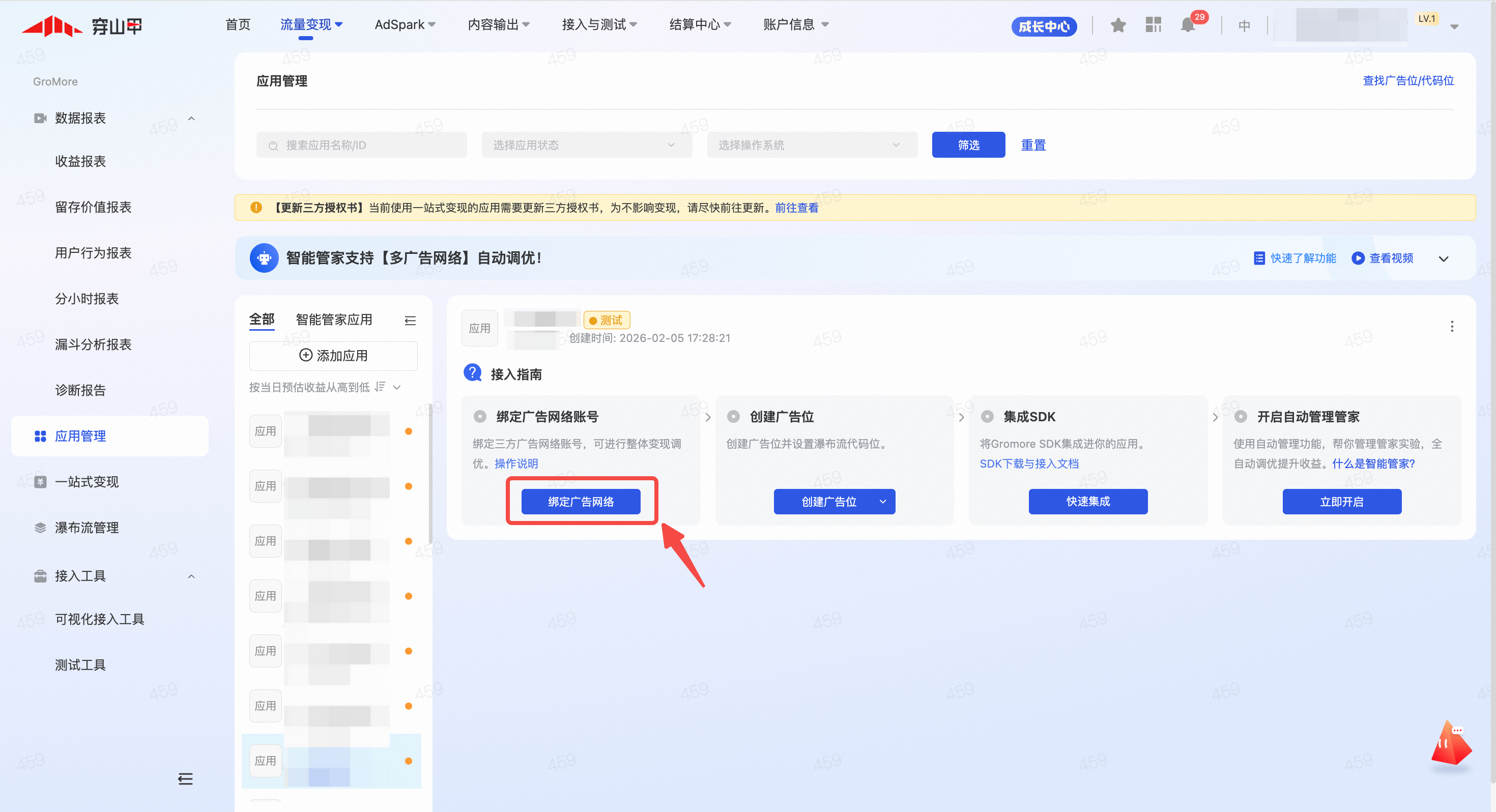Open the 结算中心 top menu

tap(699, 24)
